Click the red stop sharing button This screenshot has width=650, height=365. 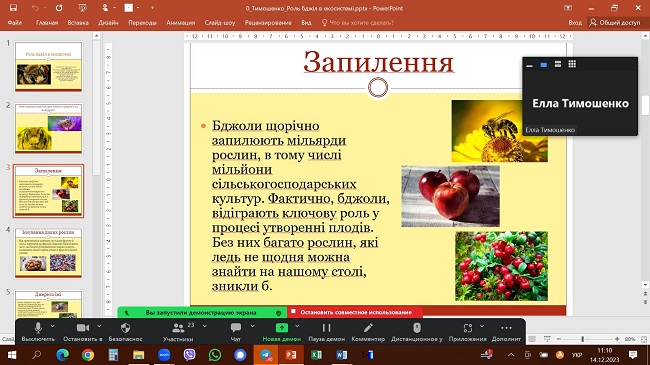tap(355, 312)
